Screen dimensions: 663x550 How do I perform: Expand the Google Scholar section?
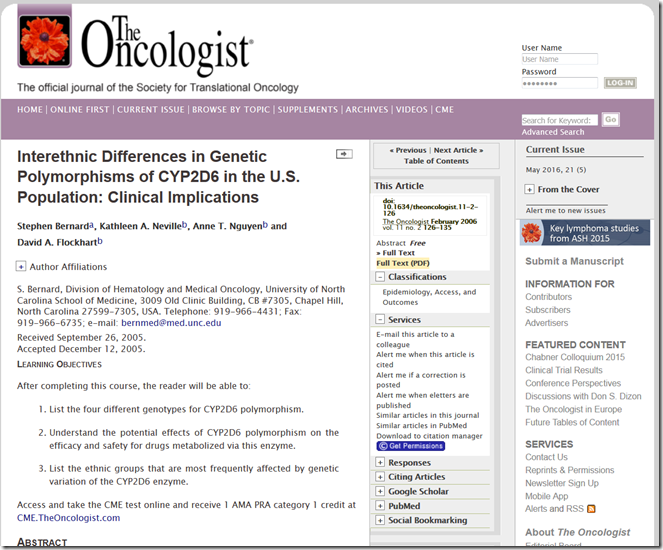(x=380, y=491)
